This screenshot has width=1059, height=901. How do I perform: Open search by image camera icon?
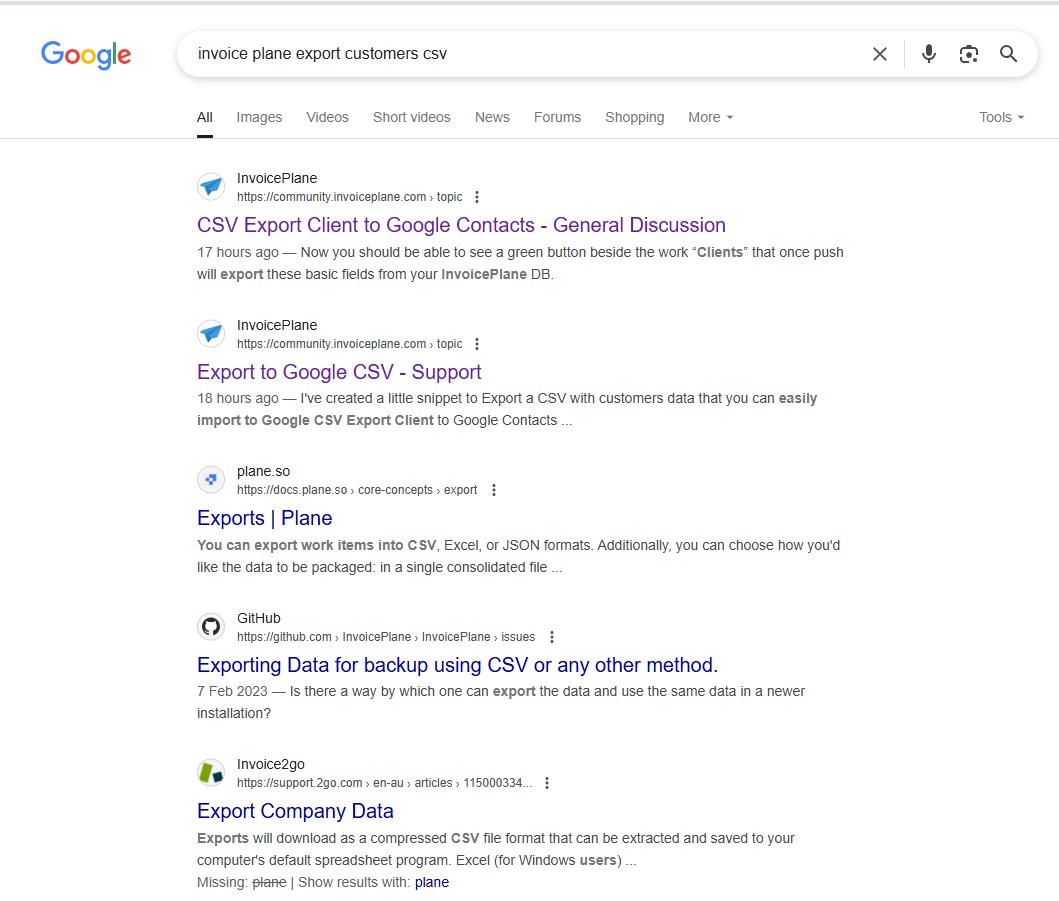click(968, 54)
